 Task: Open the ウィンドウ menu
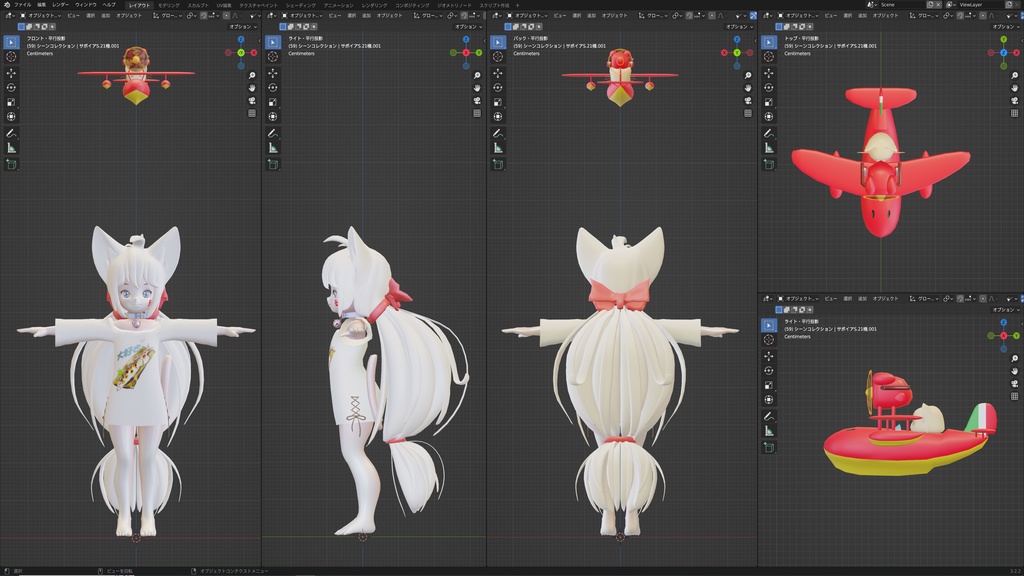[86, 5]
